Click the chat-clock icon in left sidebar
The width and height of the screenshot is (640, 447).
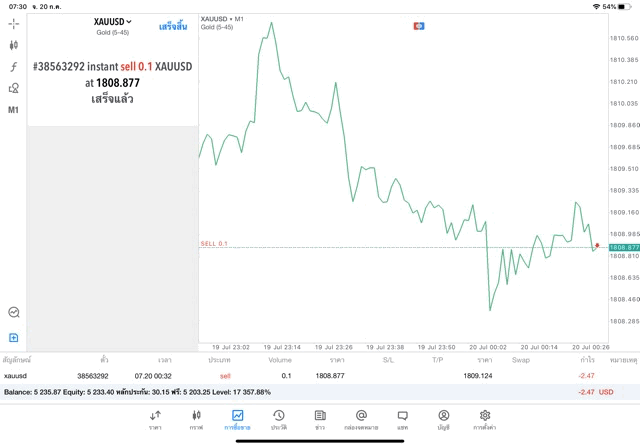pyautogui.click(x=14, y=312)
